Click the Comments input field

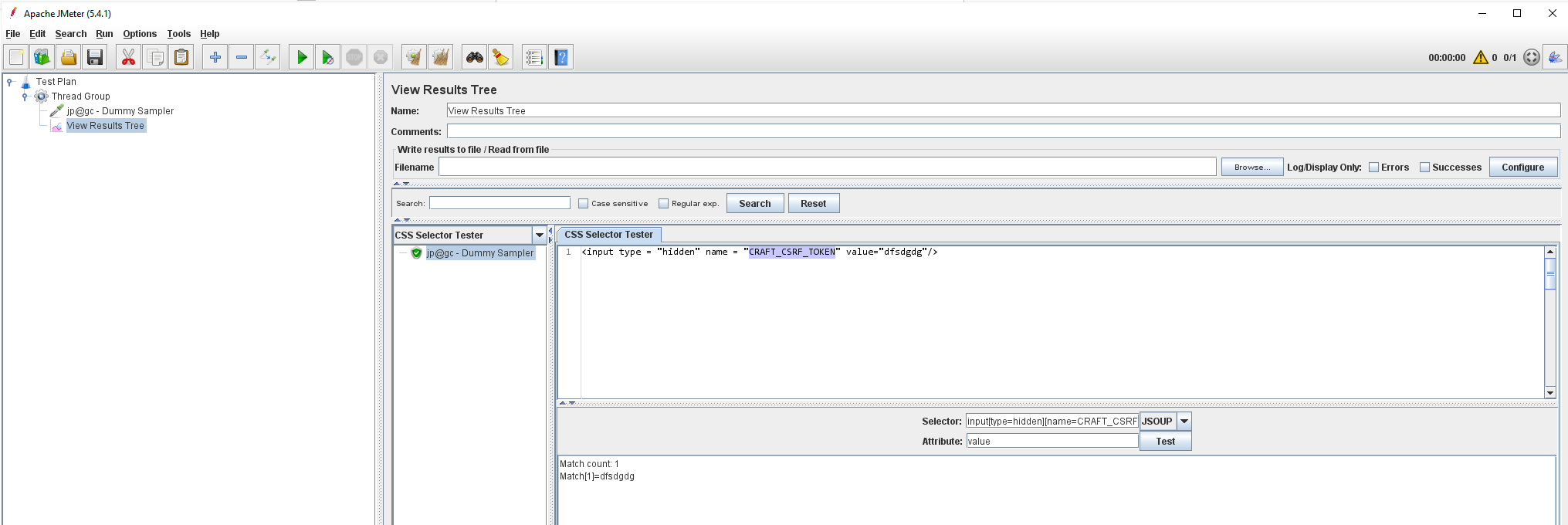pyautogui.click(x=1004, y=132)
